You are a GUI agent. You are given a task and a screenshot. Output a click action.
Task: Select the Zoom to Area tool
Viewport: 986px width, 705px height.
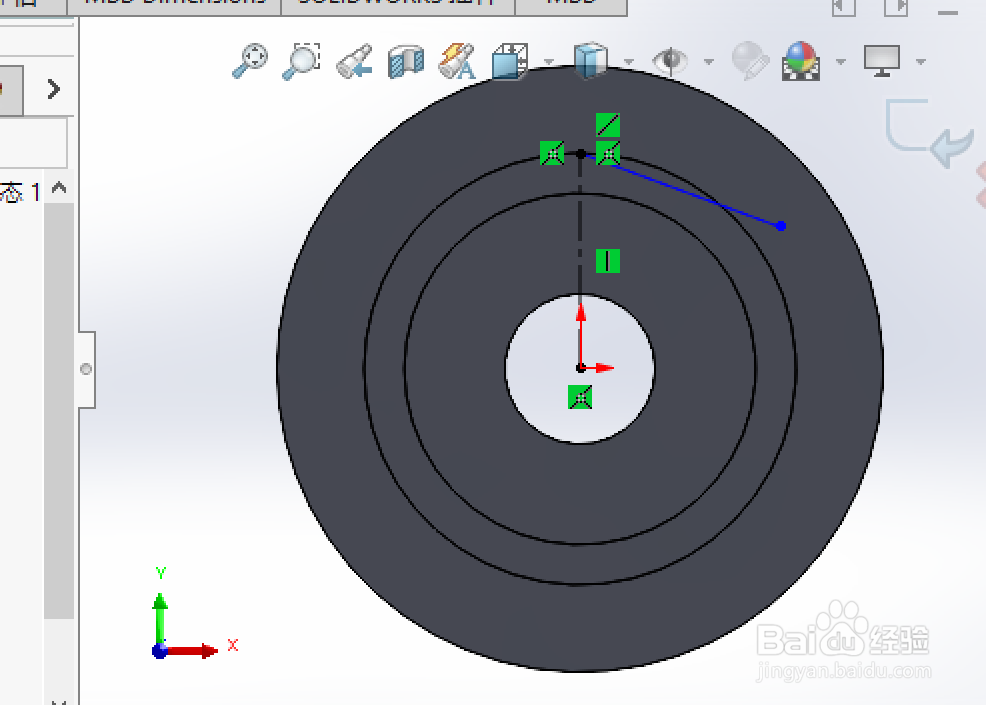click(x=301, y=60)
